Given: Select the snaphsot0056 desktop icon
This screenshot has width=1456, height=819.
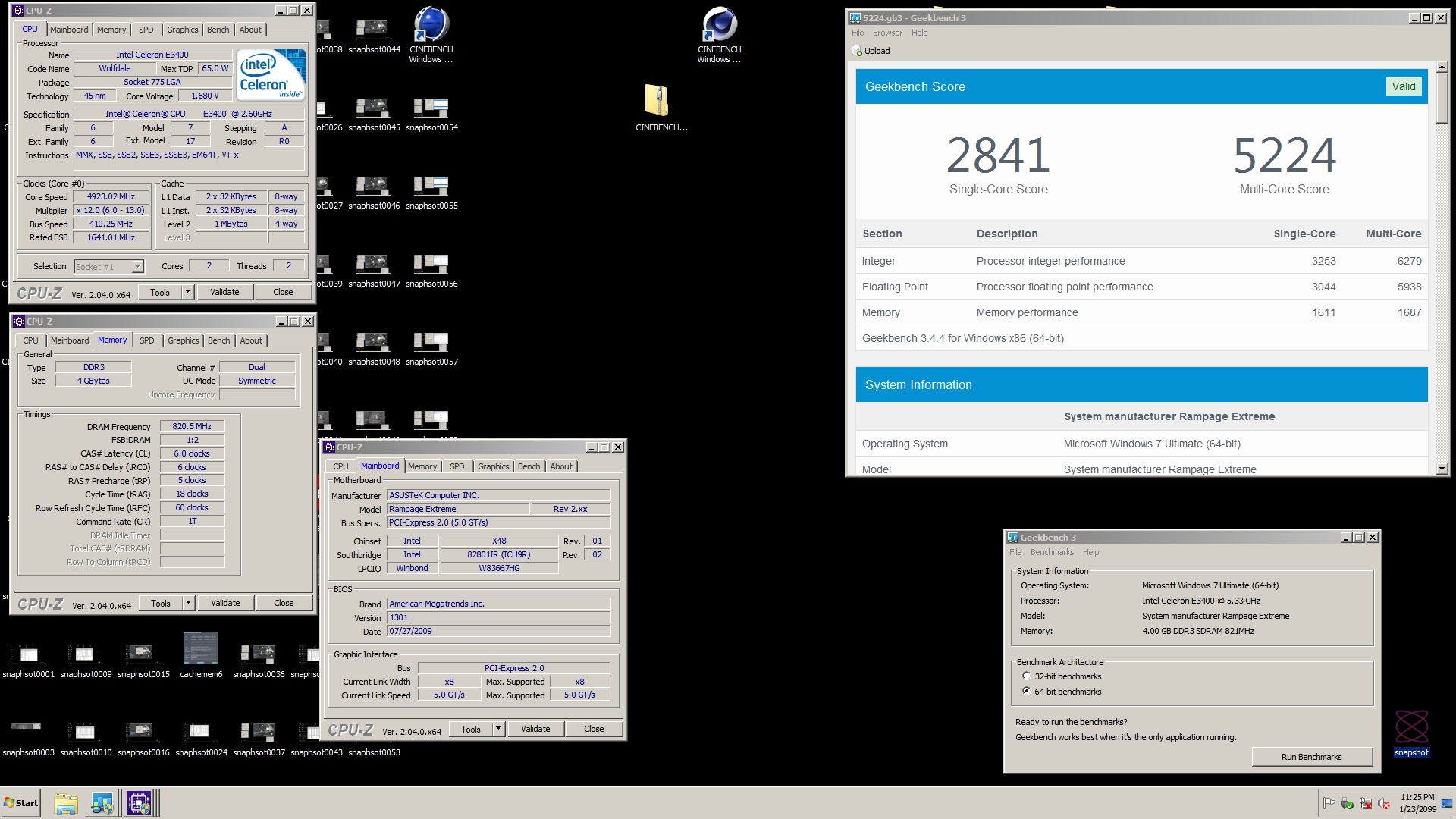Looking at the screenshot, I should click(431, 269).
